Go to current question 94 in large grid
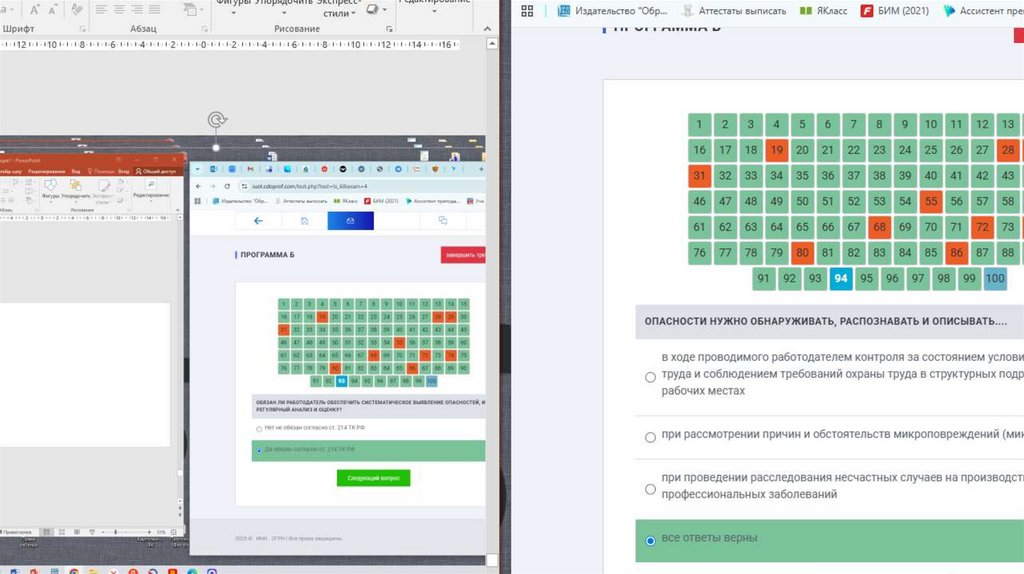 pyautogui.click(x=840, y=278)
